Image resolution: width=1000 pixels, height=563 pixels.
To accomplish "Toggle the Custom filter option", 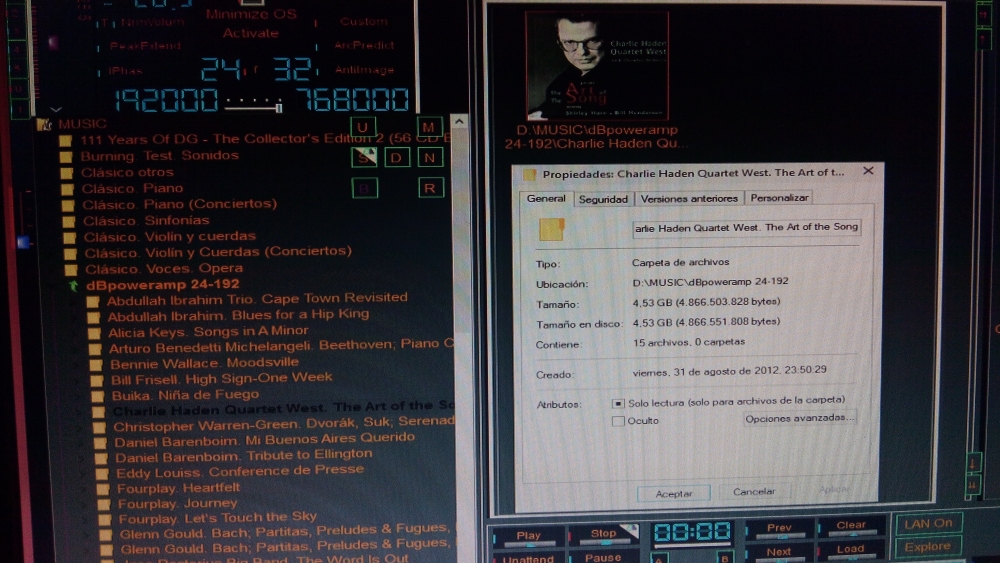I will pos(363,21).
